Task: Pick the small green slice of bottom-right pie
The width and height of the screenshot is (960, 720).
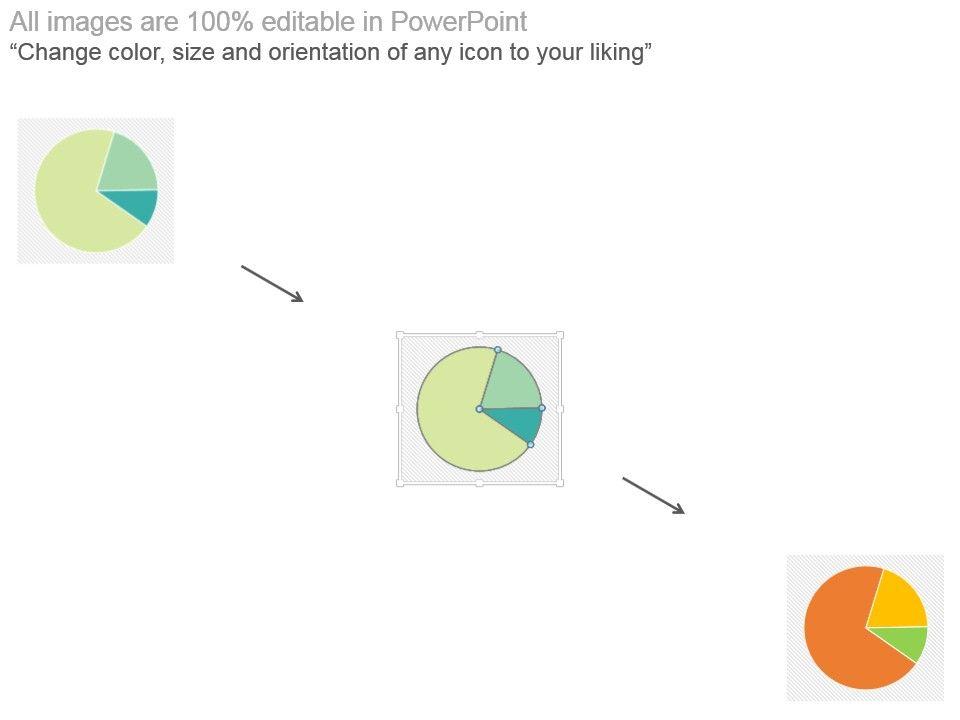Action: click(x=911, y=642)
